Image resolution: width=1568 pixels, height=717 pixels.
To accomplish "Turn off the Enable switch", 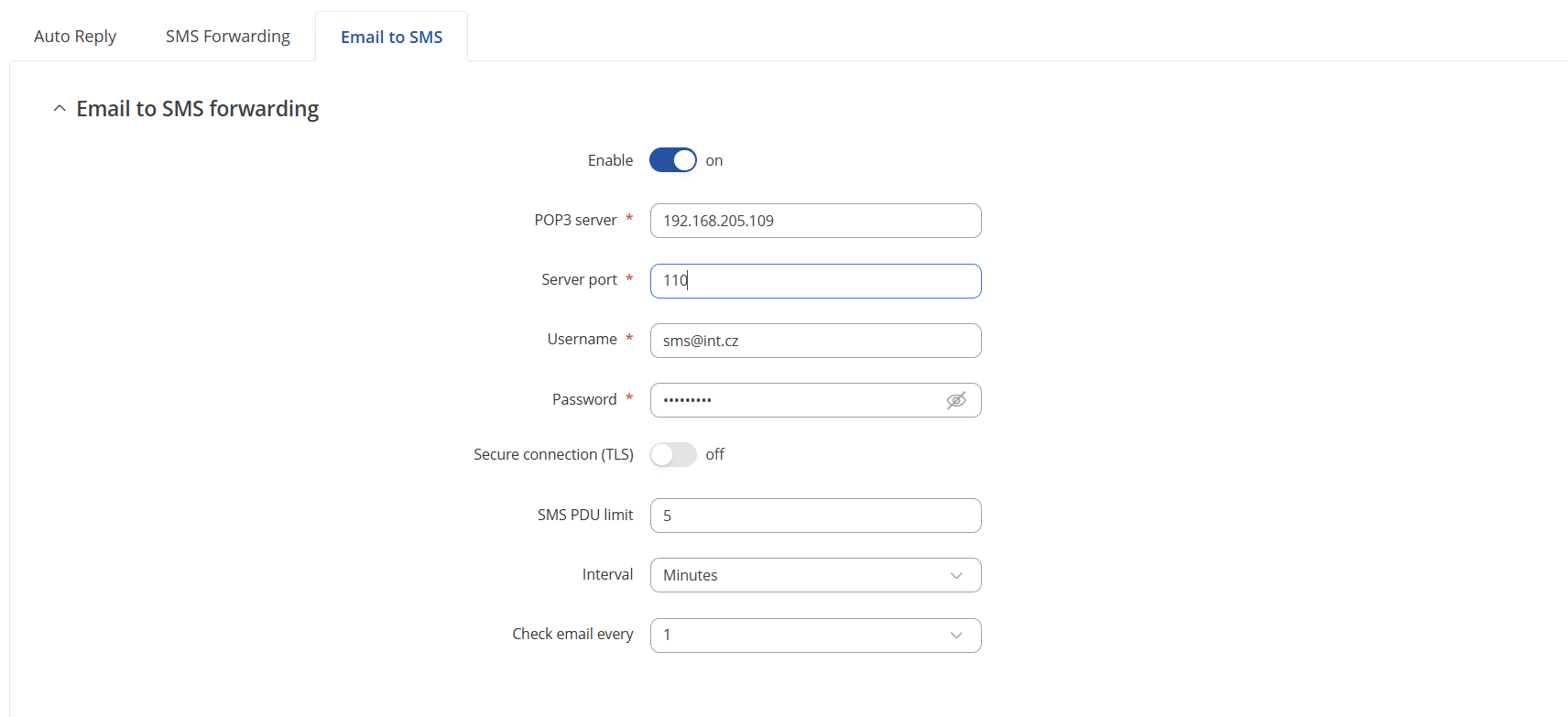I will (673, 160).
